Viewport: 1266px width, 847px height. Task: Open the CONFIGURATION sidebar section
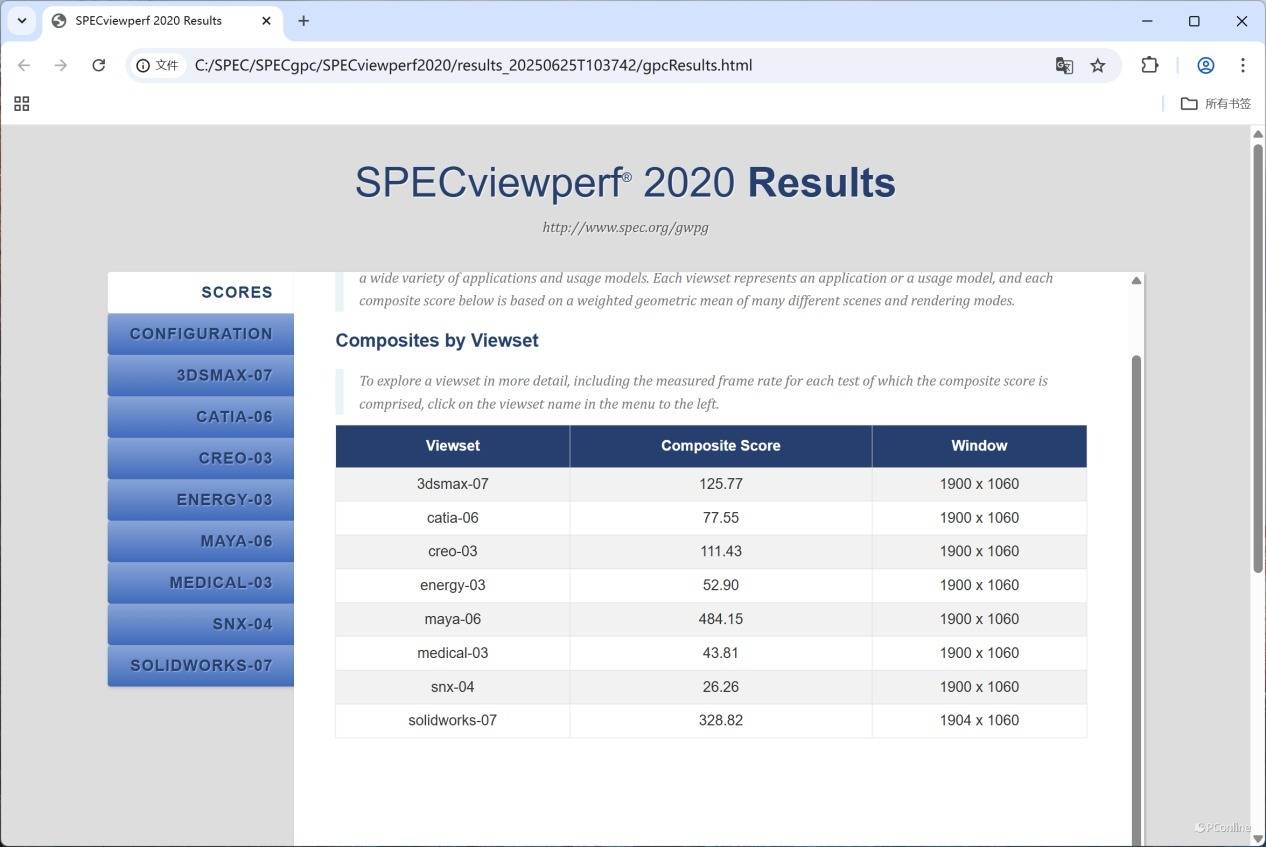(x=201, y=334)
